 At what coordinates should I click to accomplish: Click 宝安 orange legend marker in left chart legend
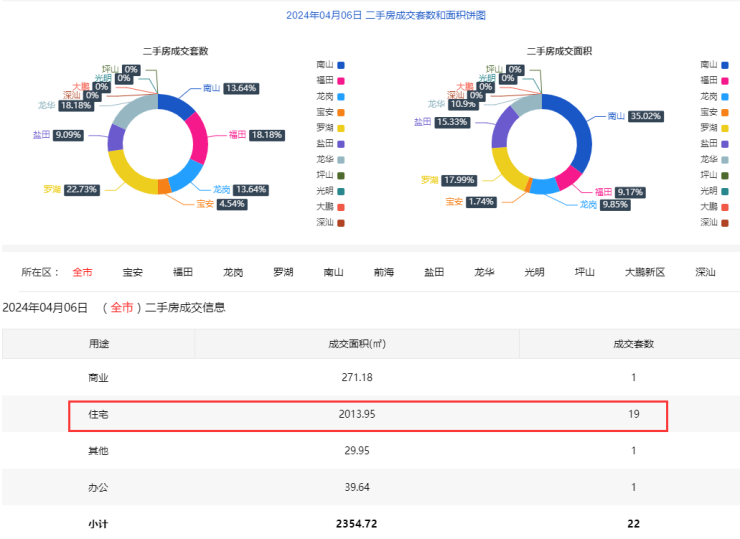click(x=341, y=112)
